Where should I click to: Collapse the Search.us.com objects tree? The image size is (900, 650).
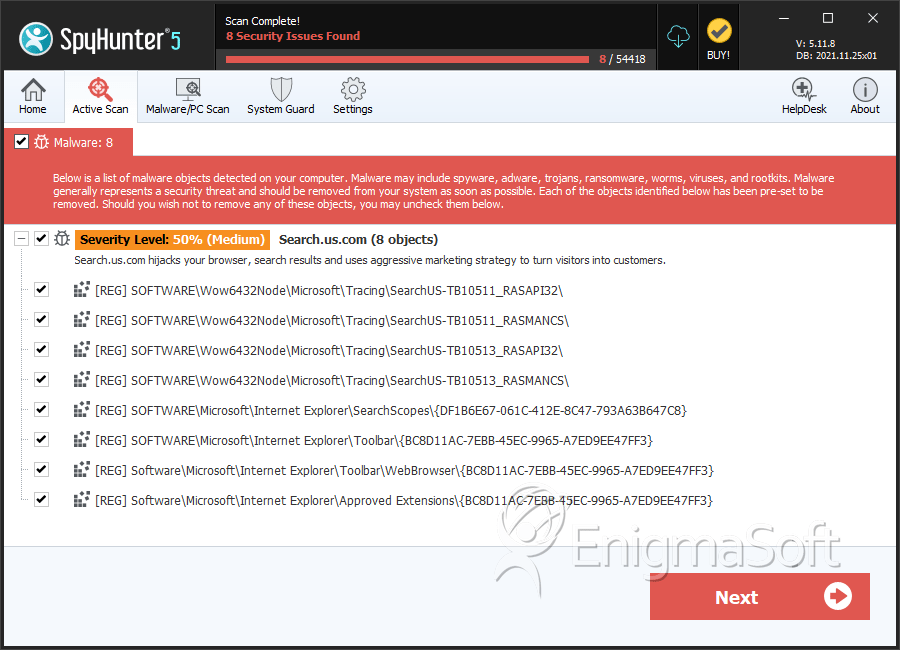[x=21, y=239]
